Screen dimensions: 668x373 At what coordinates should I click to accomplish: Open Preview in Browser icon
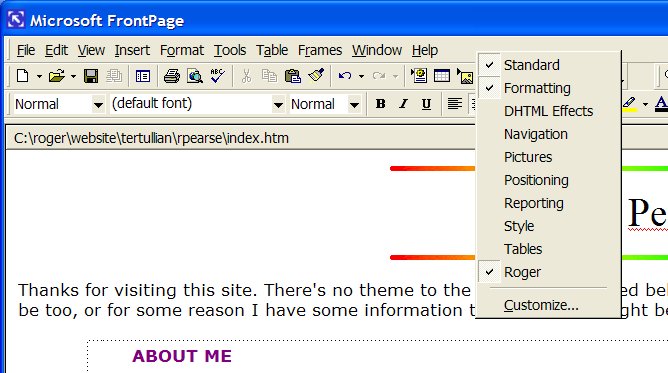click(x=195, y=76)
